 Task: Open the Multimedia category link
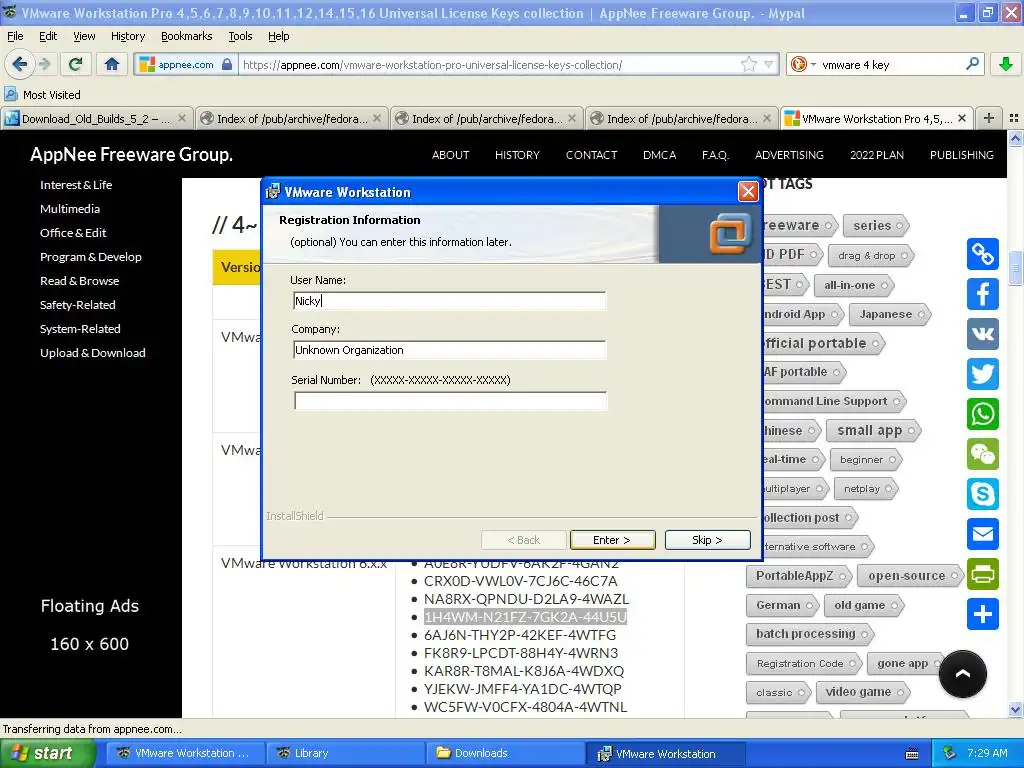pyautogui.click(x=70, y=209)
